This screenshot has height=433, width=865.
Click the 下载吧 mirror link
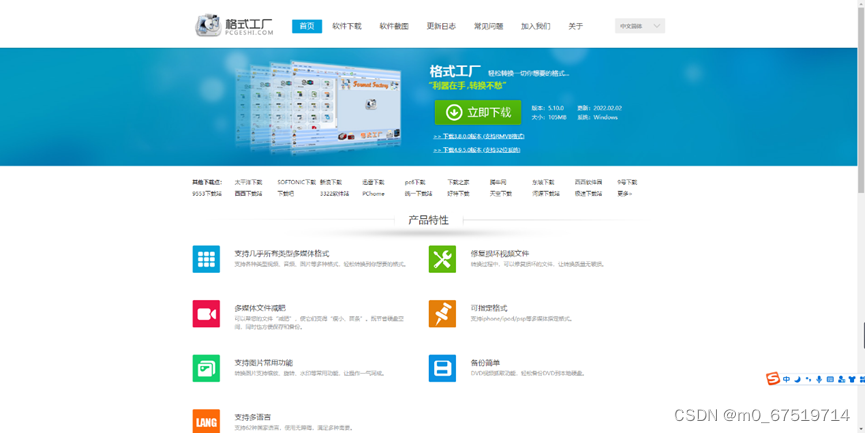285,194
